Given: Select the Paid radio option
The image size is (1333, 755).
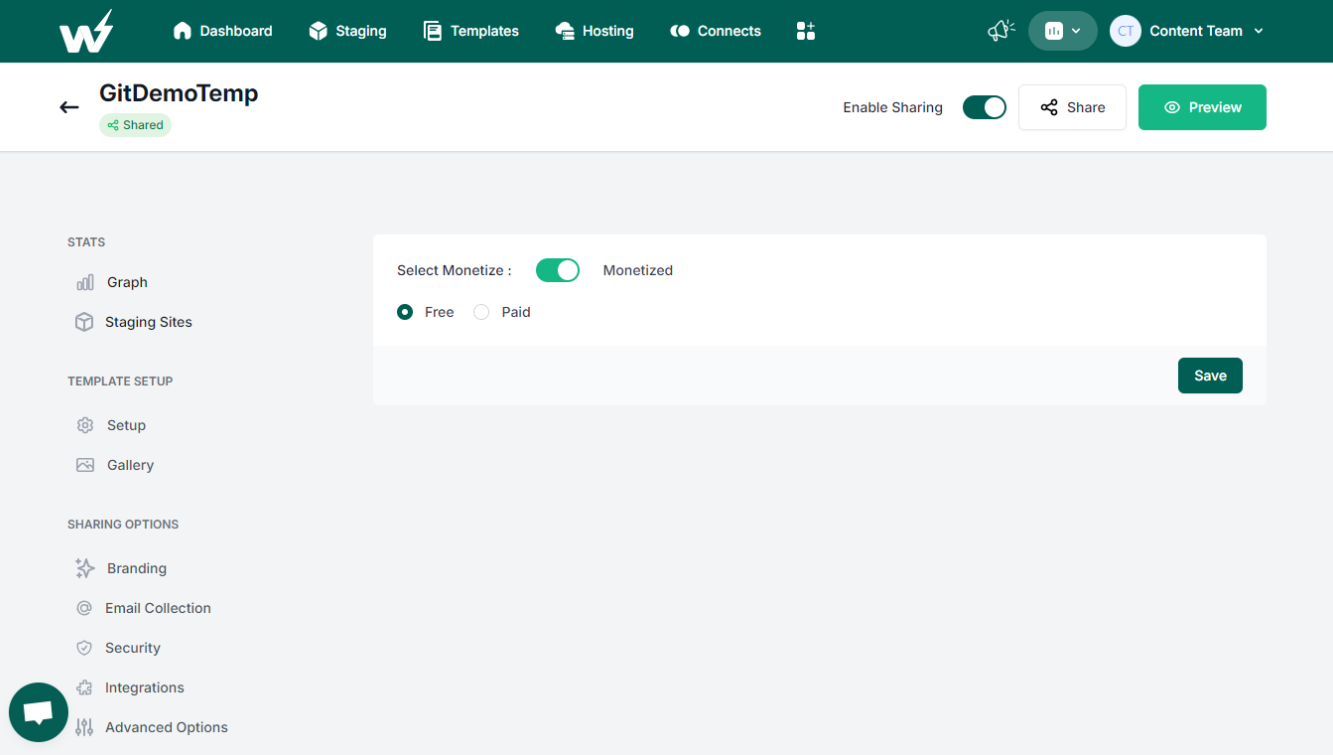Looking at the screenshot, I should pyautogui.click(x=481, y=312).
